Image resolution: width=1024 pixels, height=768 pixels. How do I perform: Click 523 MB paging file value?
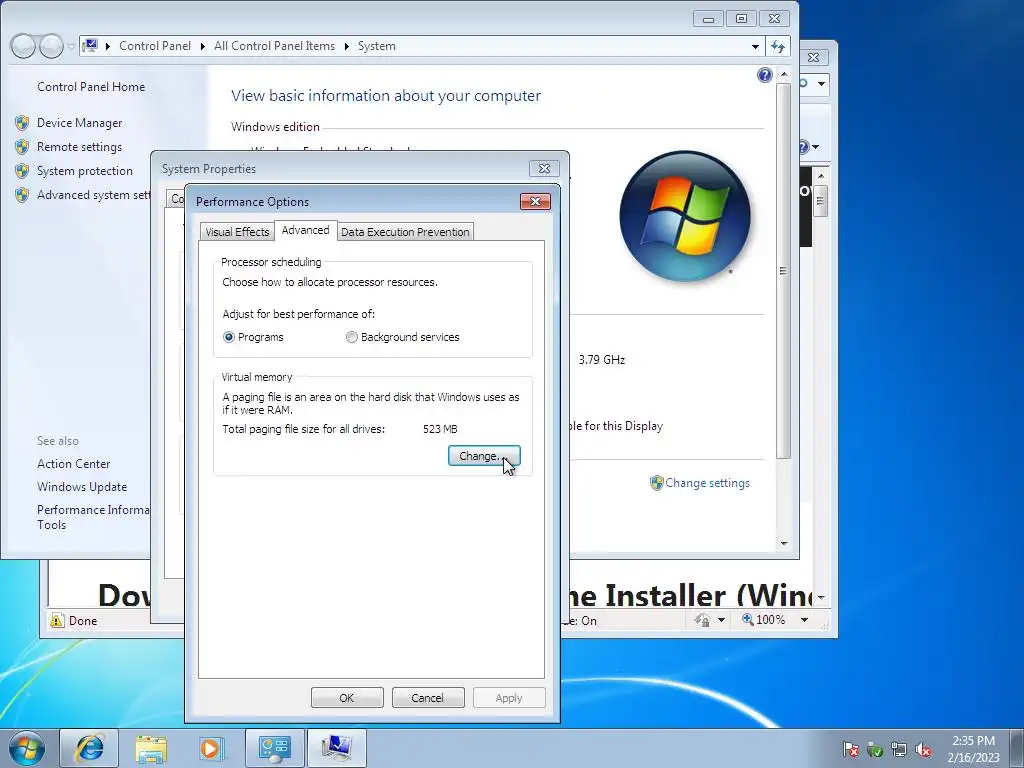point(440,429)
